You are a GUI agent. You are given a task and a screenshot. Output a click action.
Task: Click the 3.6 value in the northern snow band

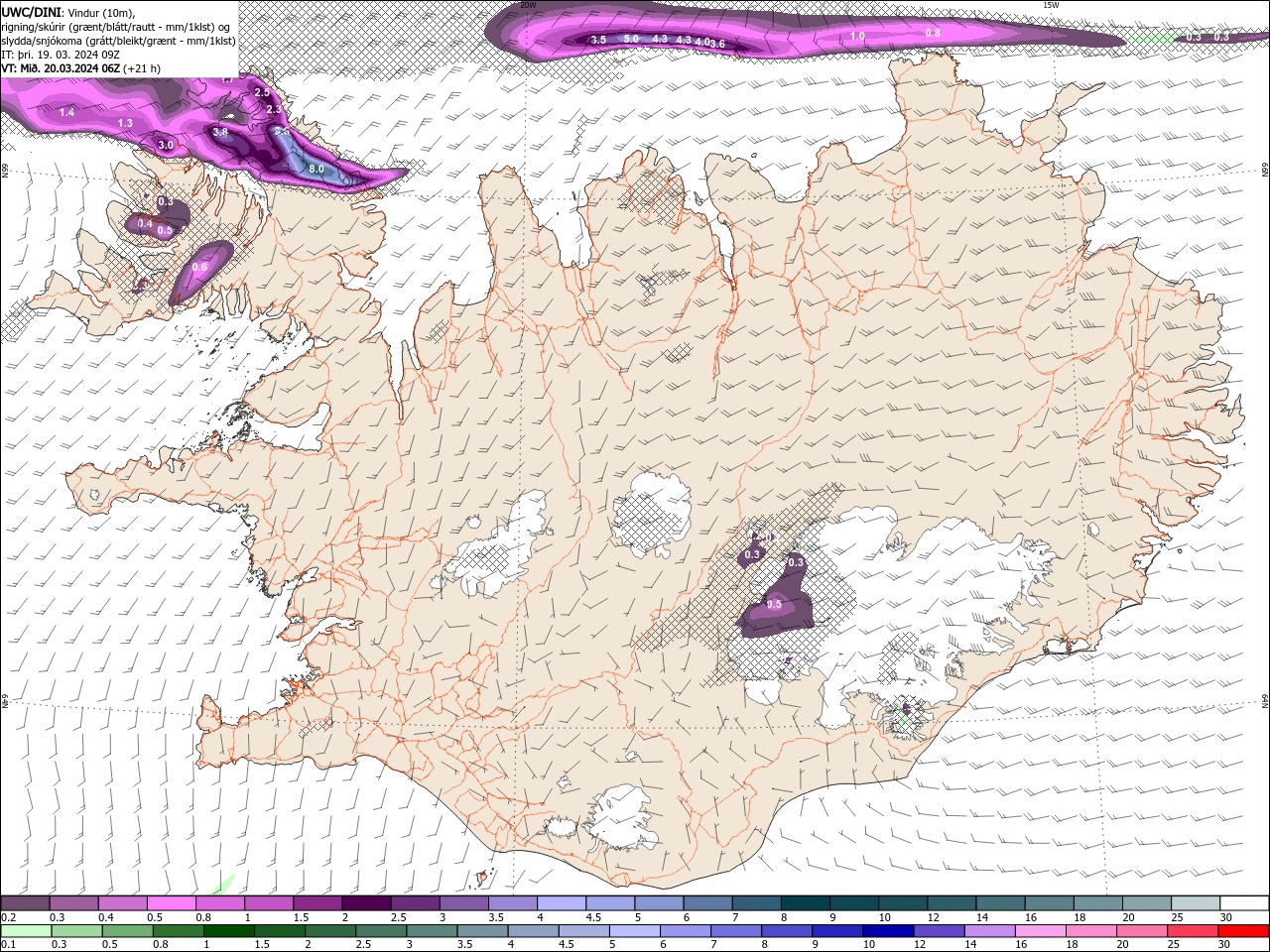717,44
